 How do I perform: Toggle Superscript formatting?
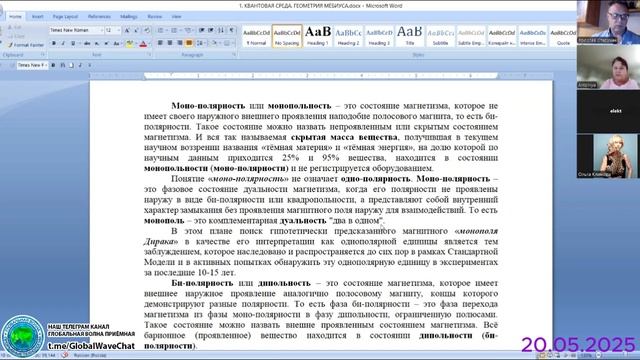[x=106, y=43]
